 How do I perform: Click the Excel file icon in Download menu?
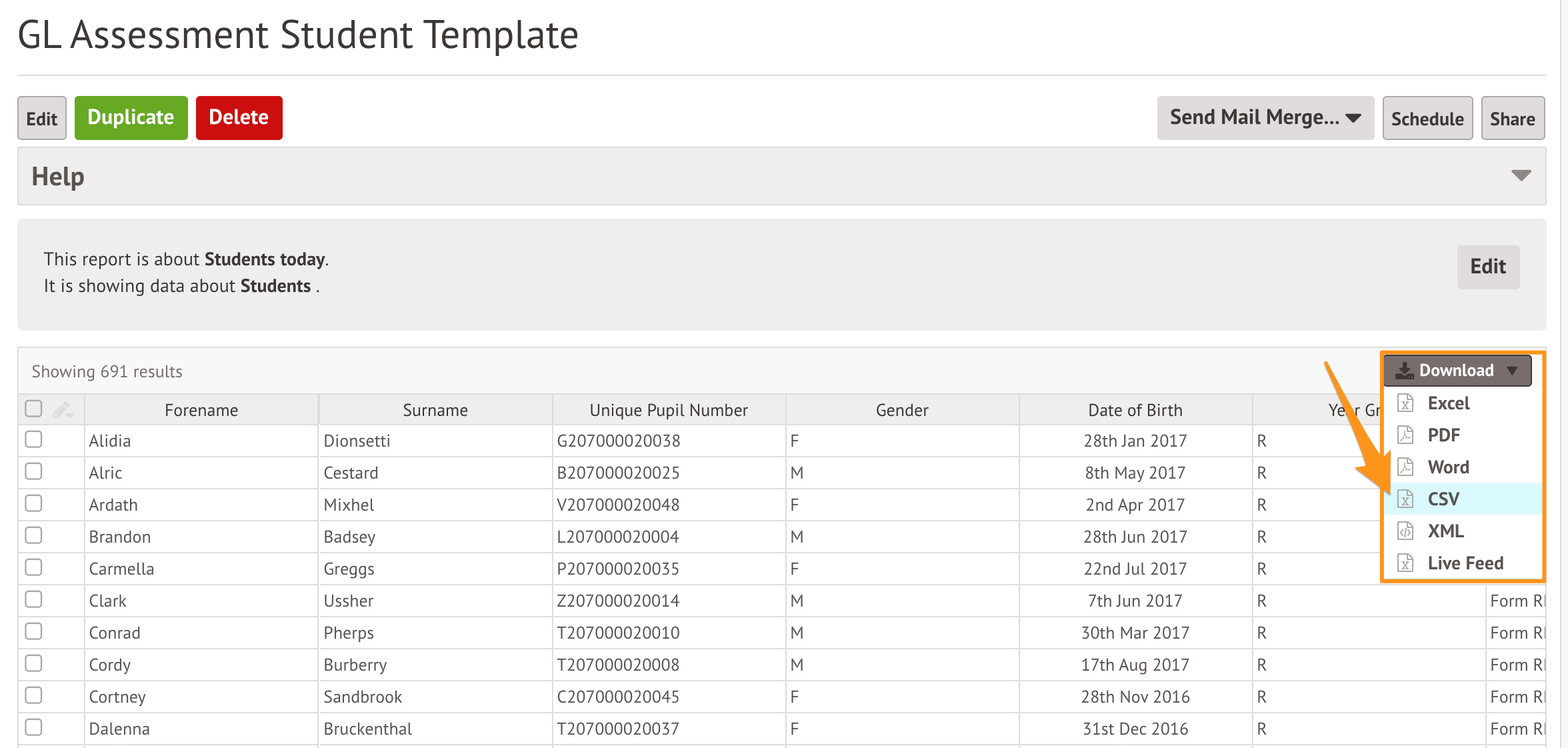tap(1405, 403)
